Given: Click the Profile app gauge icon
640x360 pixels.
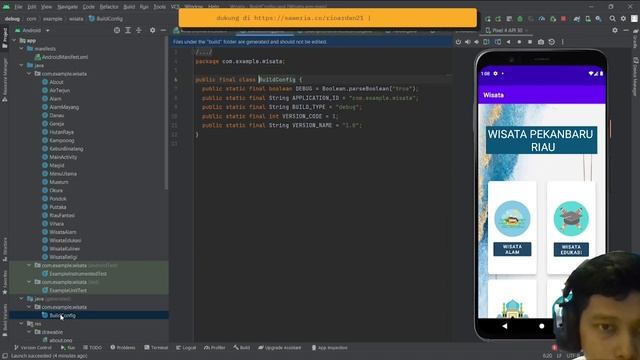Looking at the screenshot, I should tap(542, 19).
